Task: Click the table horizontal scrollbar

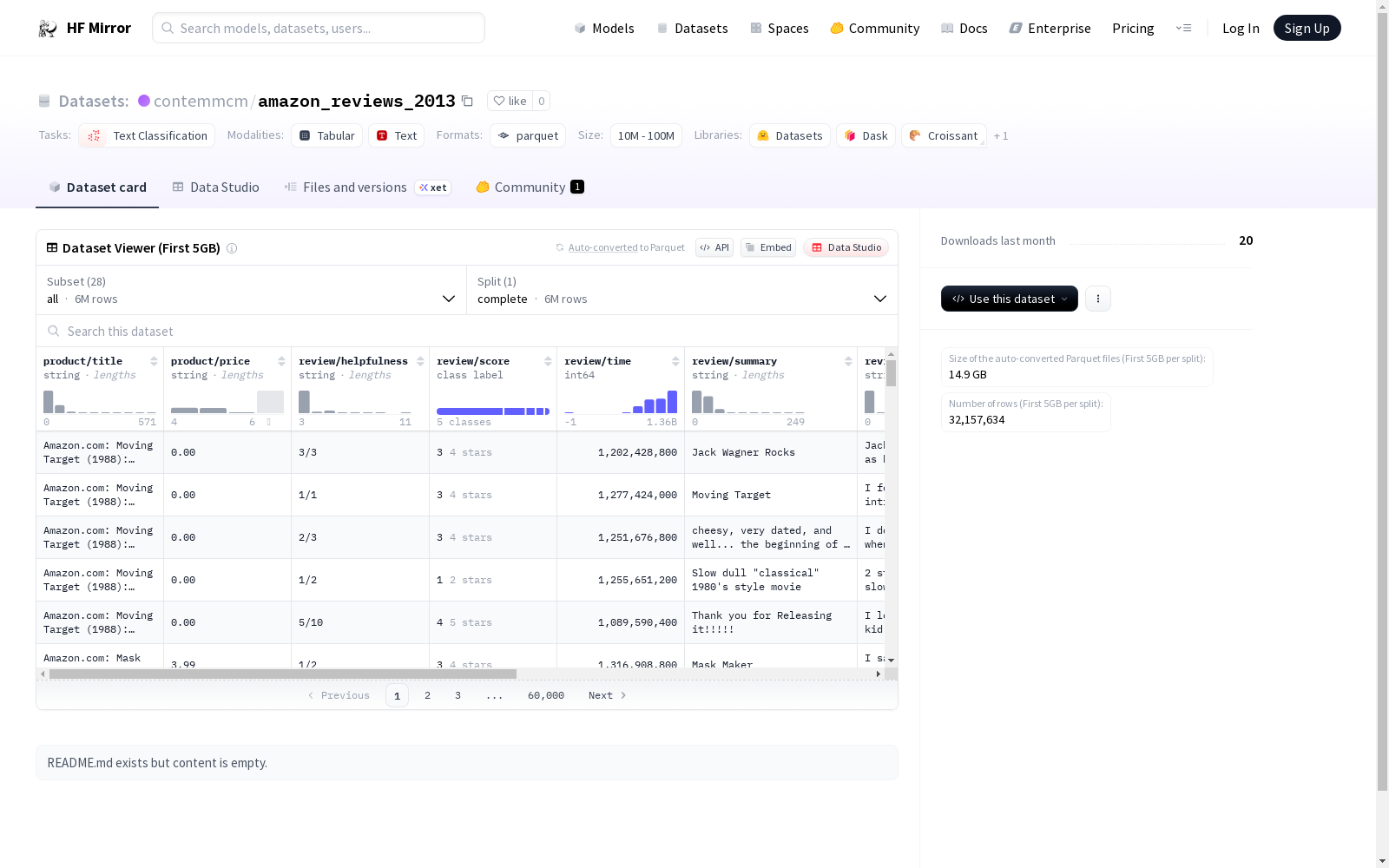Action: tap(283, 674)
